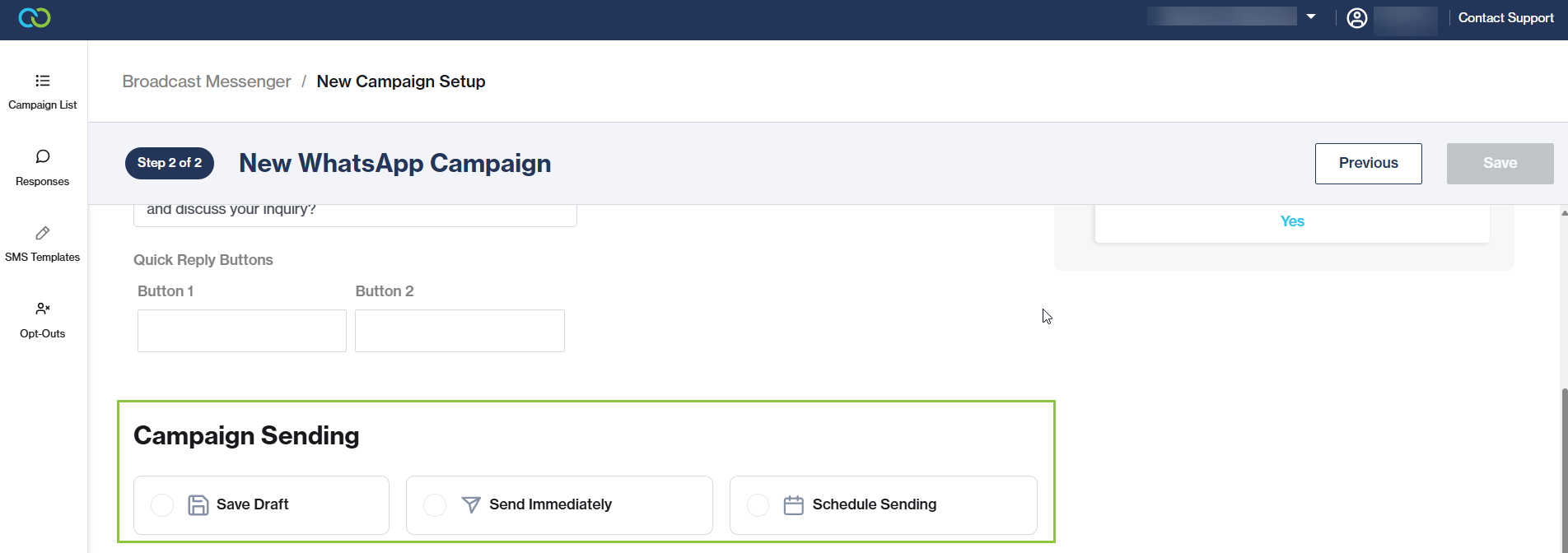Go to Broadcast Messenger breadcrumb

click(x=207, y=81)
